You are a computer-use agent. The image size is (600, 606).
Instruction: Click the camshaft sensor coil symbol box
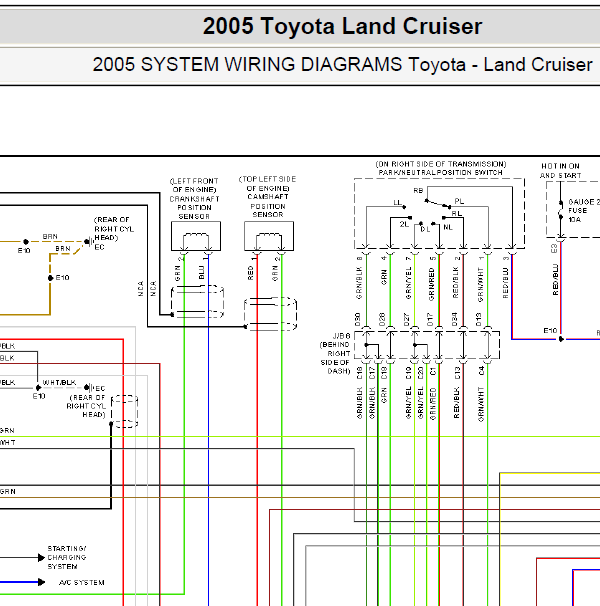[x=269, y=236]
